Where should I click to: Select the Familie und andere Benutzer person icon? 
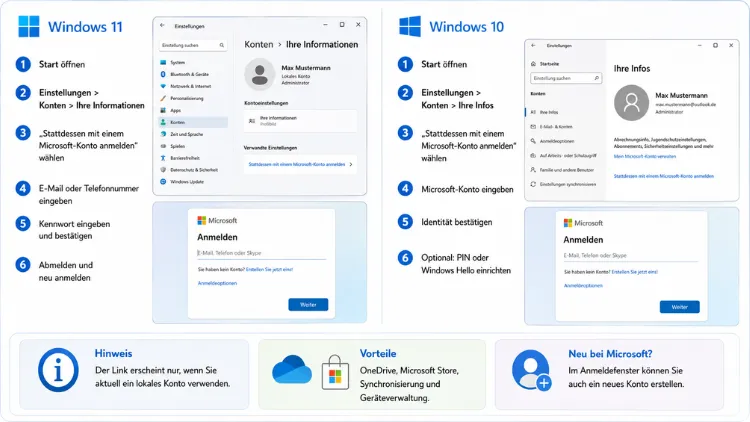click(x=533, y=170)
